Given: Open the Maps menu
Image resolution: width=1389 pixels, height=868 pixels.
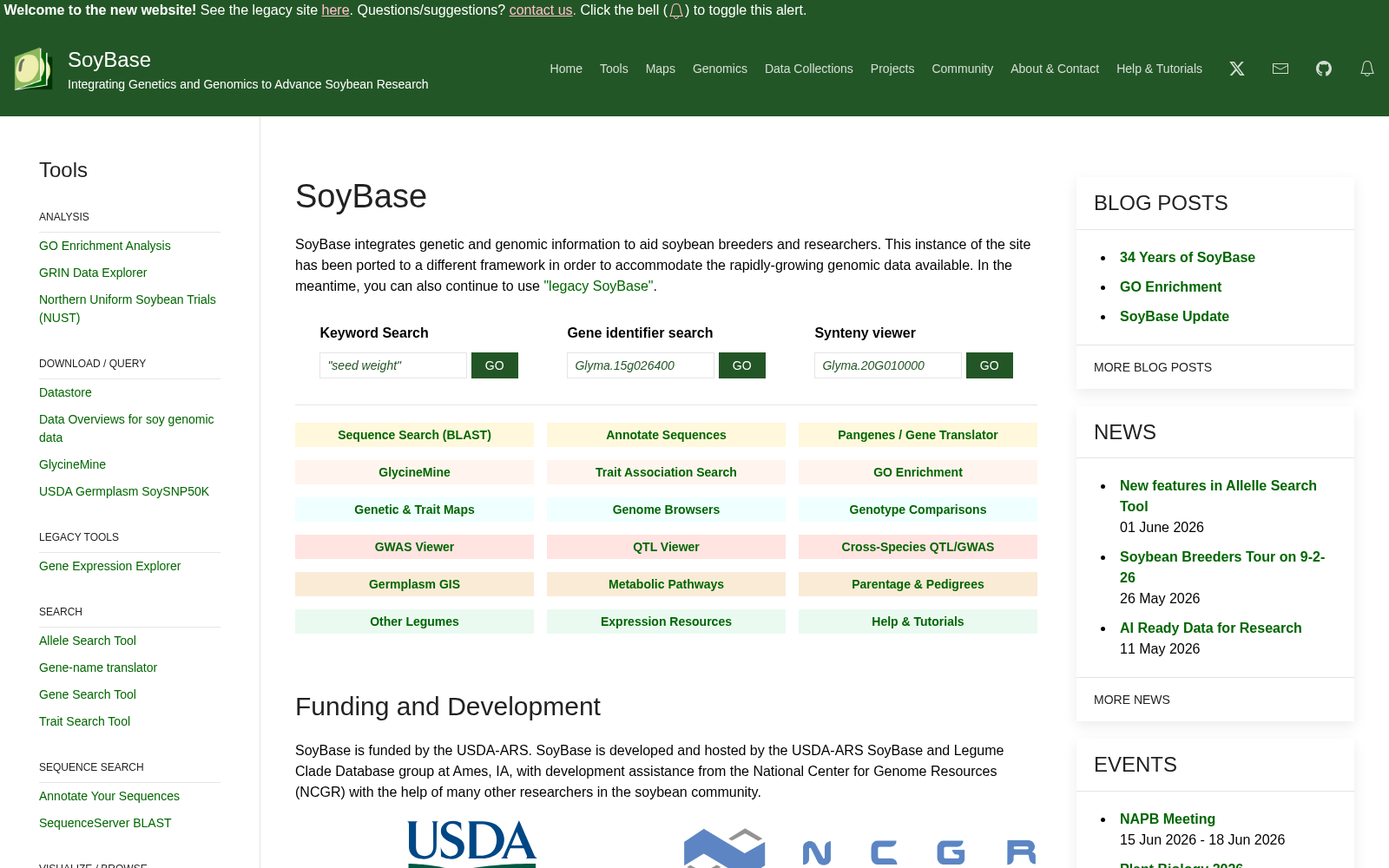Looking at the screenshot, I should [661, 69].
